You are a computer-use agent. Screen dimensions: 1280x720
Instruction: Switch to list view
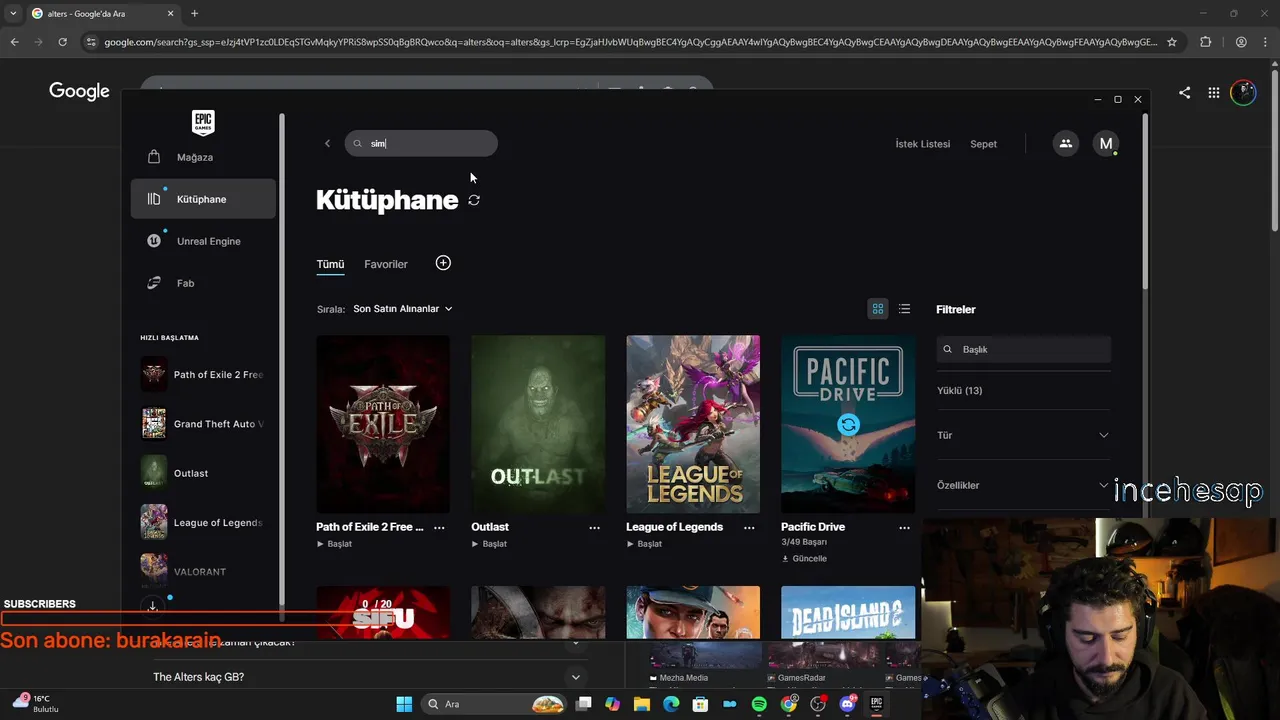coord(904,309)
